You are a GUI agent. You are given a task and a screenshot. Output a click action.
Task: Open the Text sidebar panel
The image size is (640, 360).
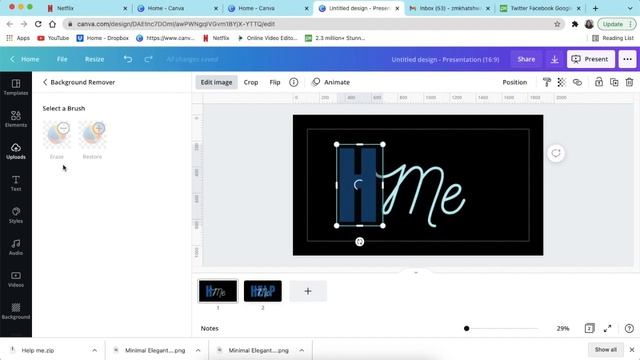coord(16,183)
